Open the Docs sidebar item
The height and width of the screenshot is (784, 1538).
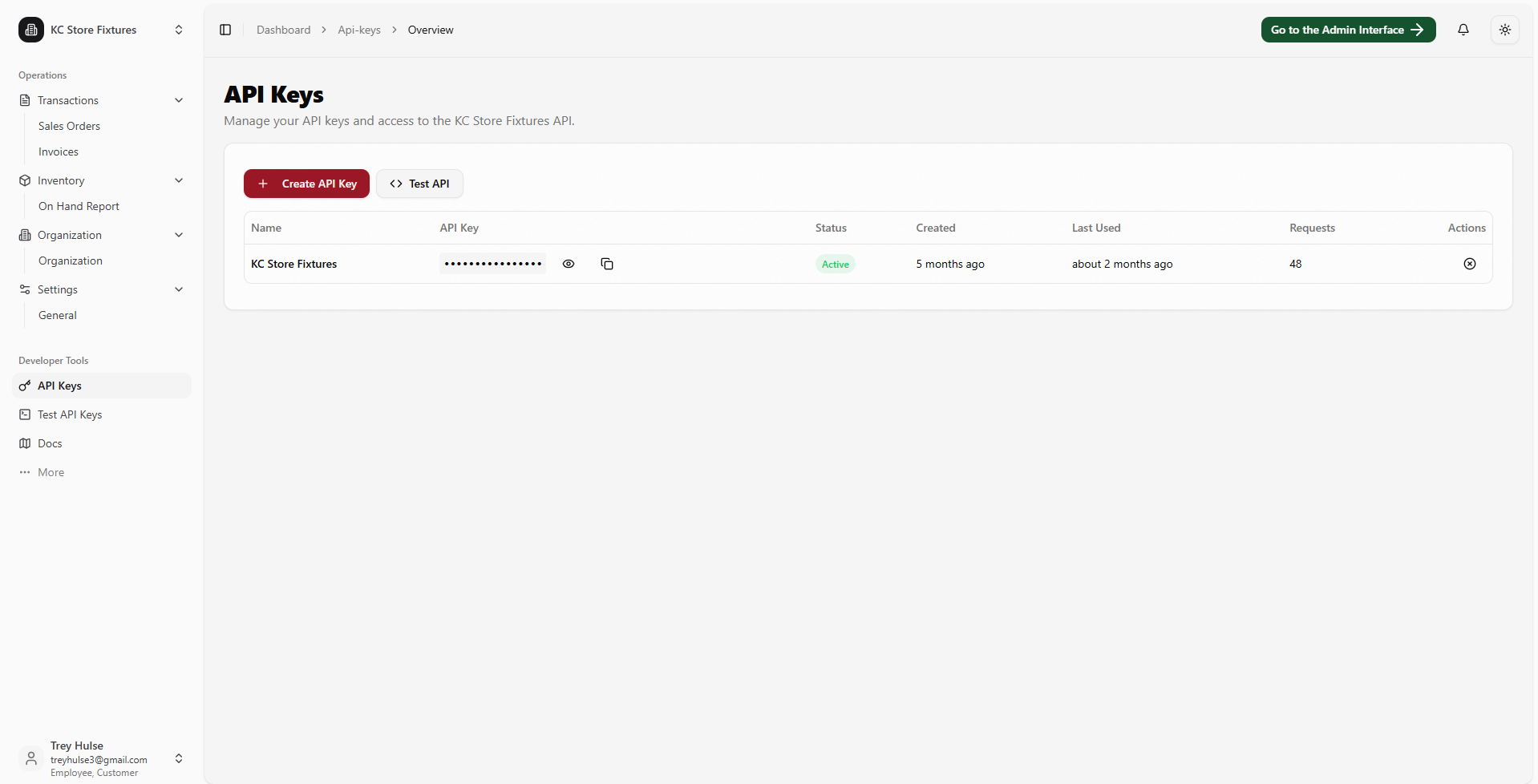click(50, 443)
